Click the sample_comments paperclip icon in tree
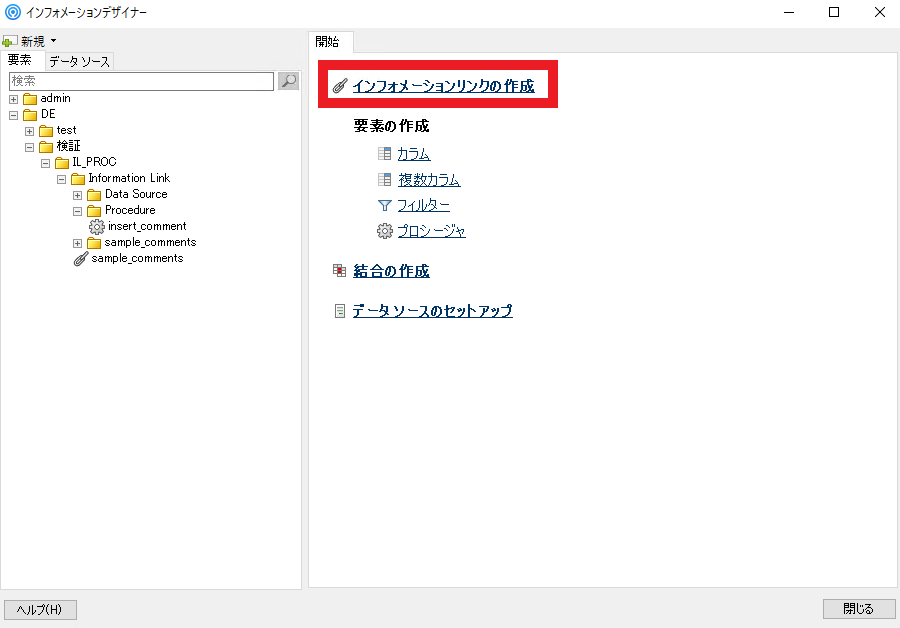The image size is (900, 628). point(81,259)
